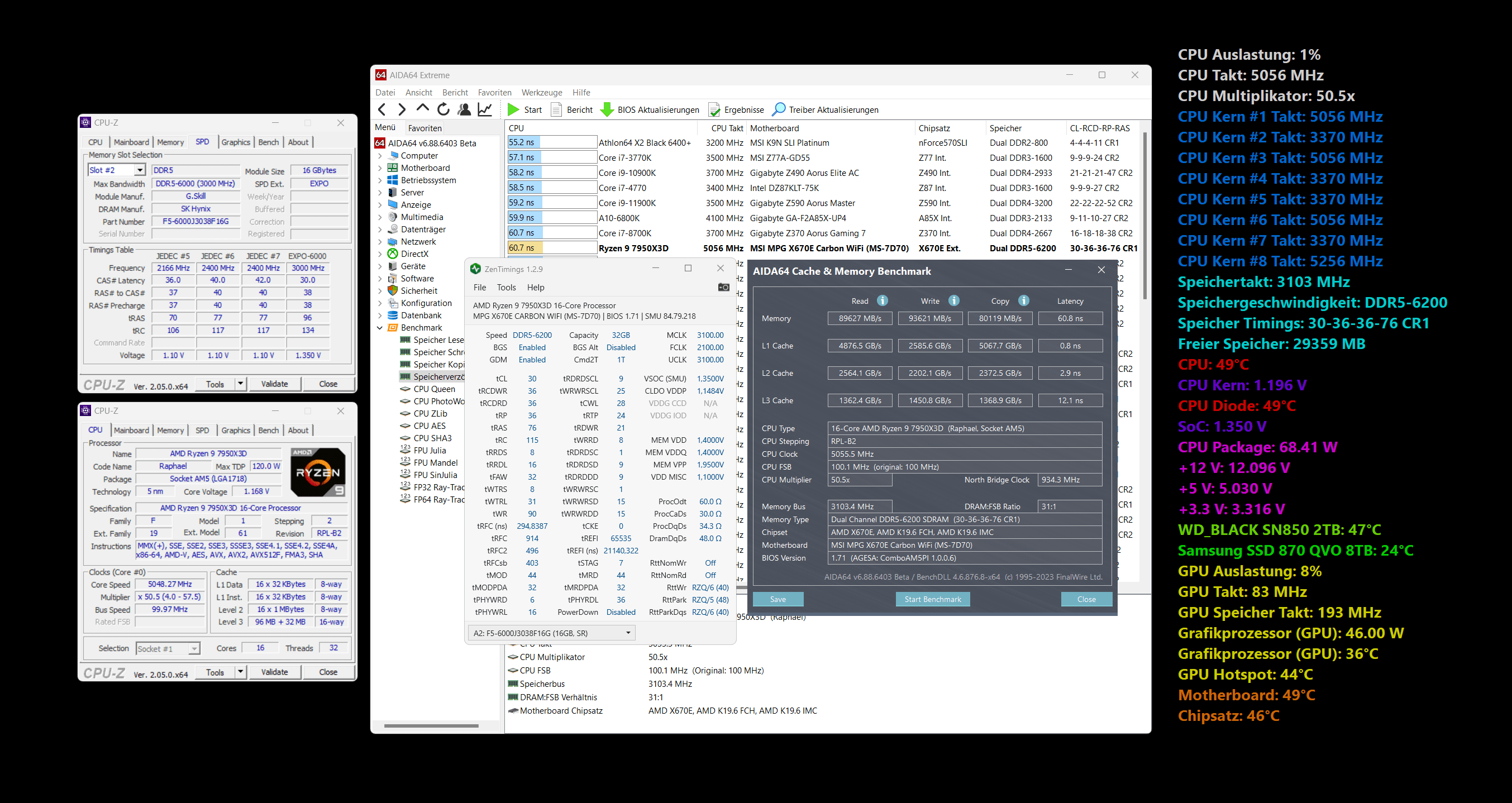Open ZenTimings memory module dropdown
The width and height of the screenshot is (1512, 803).
pyautogui.click(x=628, y=633)
